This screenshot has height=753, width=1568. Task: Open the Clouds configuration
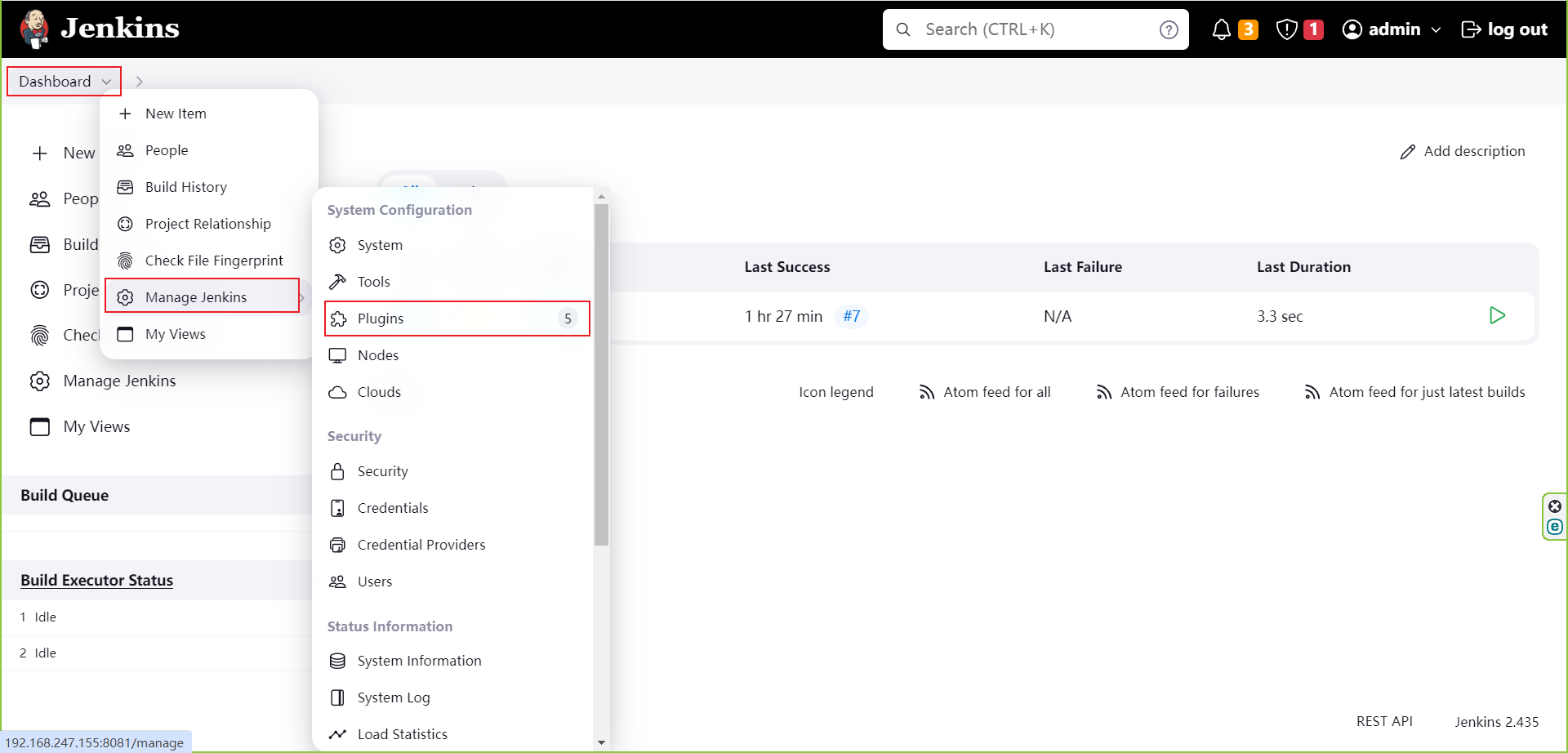click(x=378, y=392)
